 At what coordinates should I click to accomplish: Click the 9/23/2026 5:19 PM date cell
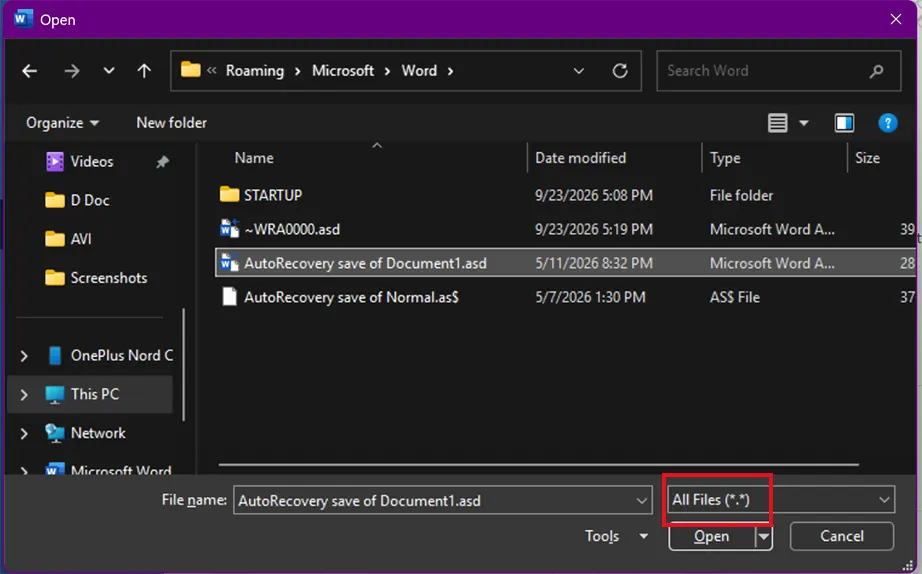(593, 229)
